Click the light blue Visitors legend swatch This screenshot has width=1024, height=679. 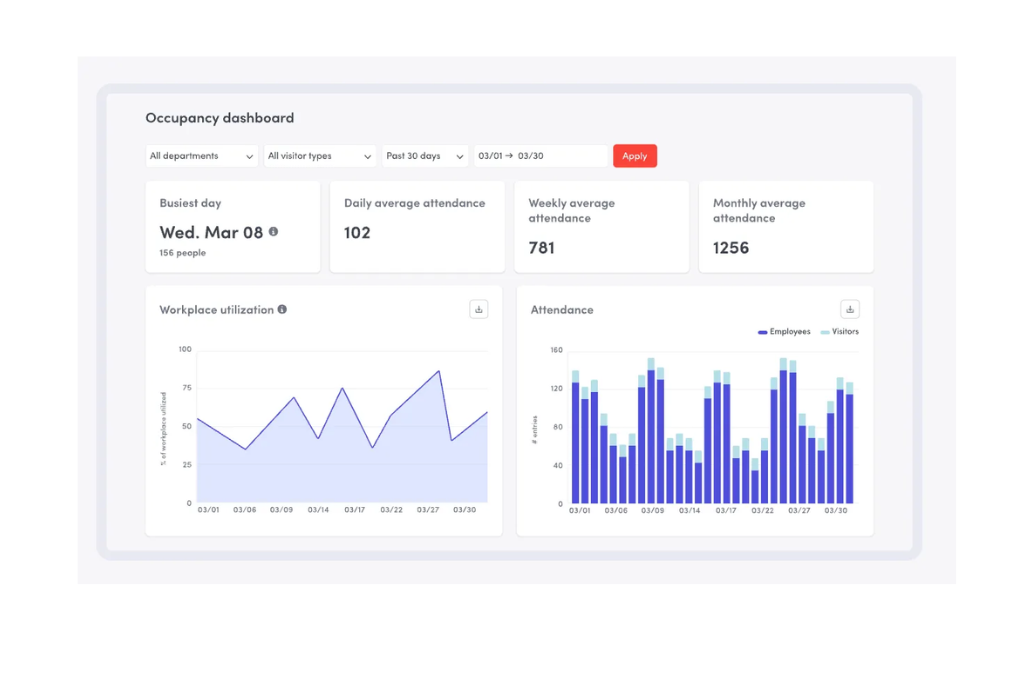point(825,332)
